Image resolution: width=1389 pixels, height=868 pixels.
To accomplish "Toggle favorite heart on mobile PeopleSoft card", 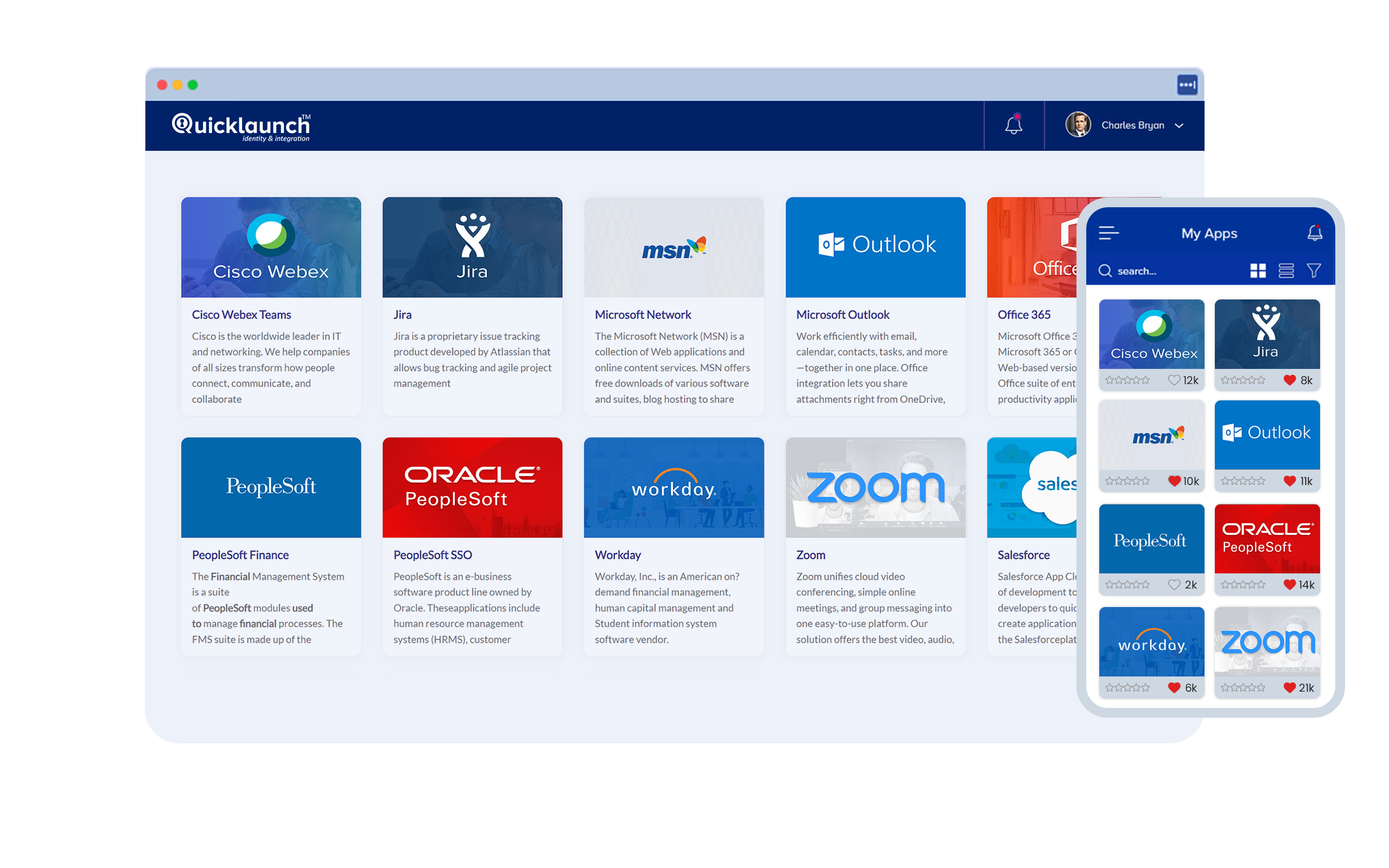I will point(1174,584).
